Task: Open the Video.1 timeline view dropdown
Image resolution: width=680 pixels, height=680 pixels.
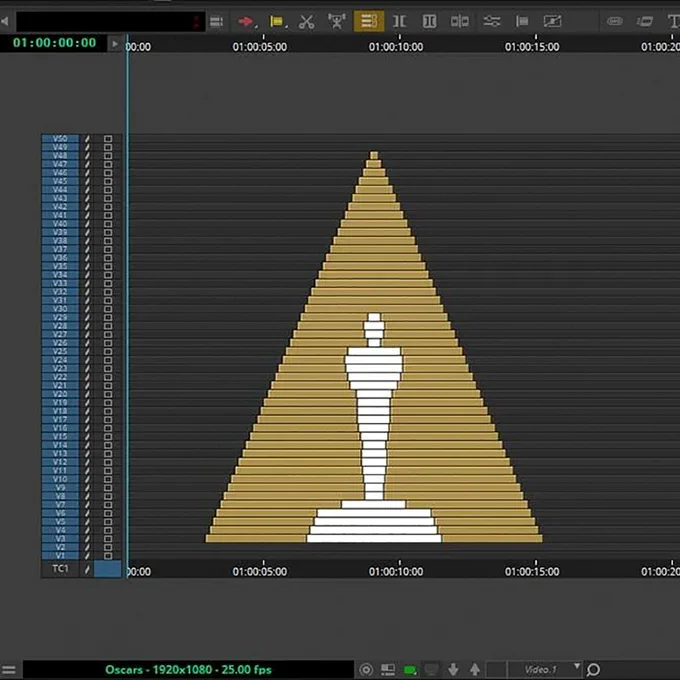Action: [x=544, y=670]
